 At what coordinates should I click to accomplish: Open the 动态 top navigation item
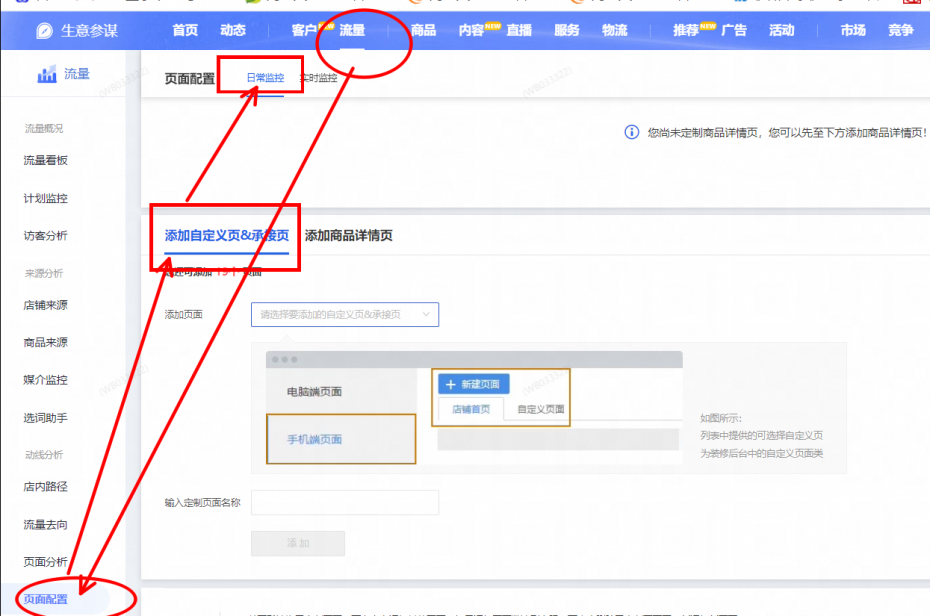pyautogui.click(x=233, y=30)
